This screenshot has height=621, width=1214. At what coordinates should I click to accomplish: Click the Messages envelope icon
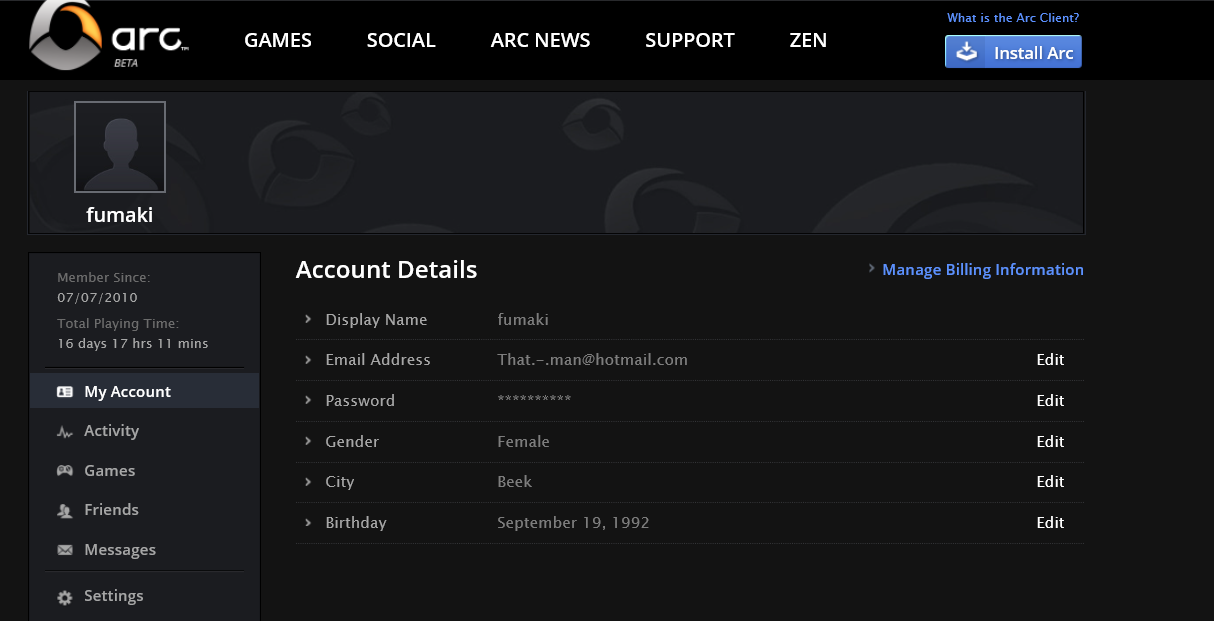pyautogui.click(x=65, y=550)
